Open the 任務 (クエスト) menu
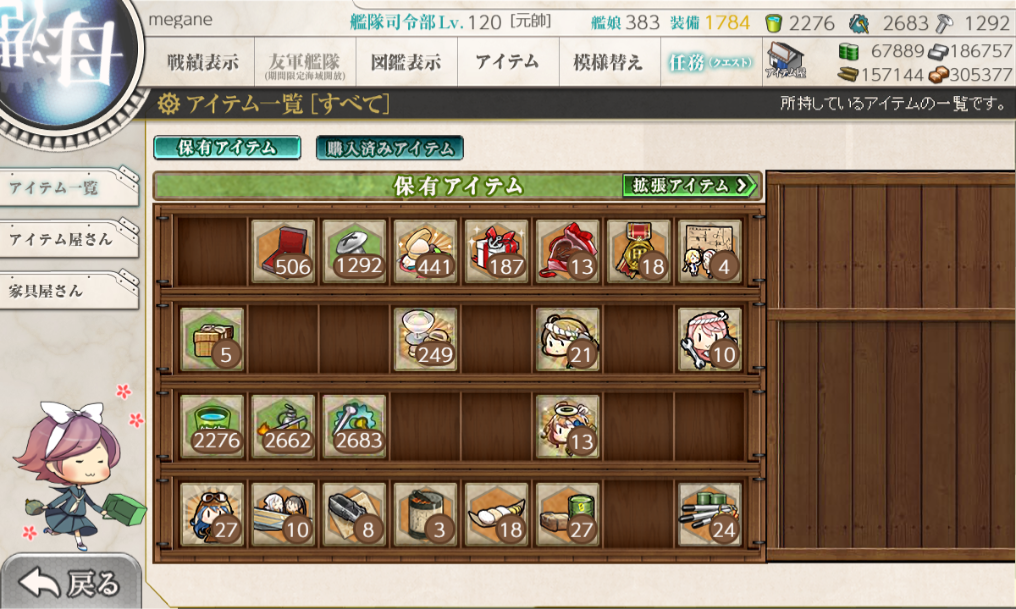This screenshot has height=609, width=1016. pyautogui.click(x=711, y=62)
